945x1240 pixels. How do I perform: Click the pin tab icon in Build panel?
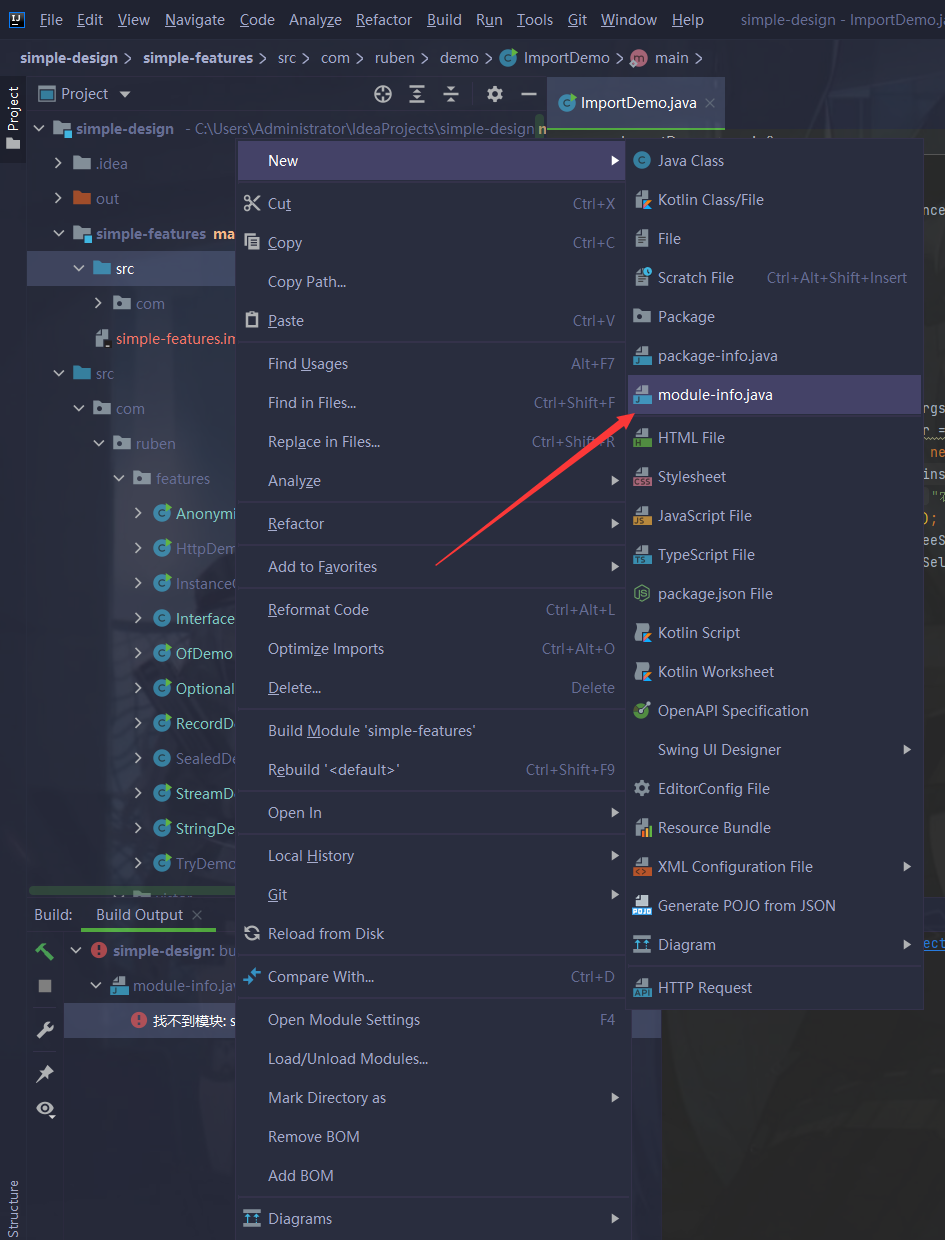[x=45, y=1073]
